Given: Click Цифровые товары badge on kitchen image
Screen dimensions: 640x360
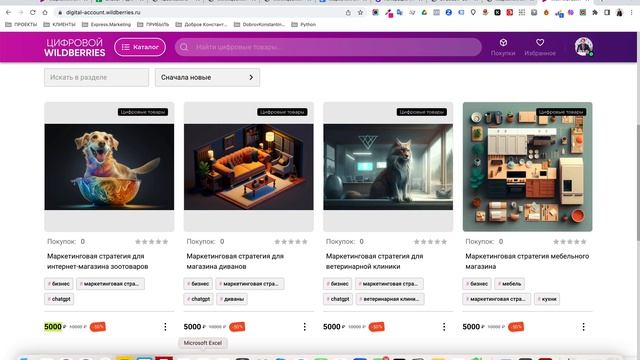Looking at the screenshot, I should click(561, 112).
